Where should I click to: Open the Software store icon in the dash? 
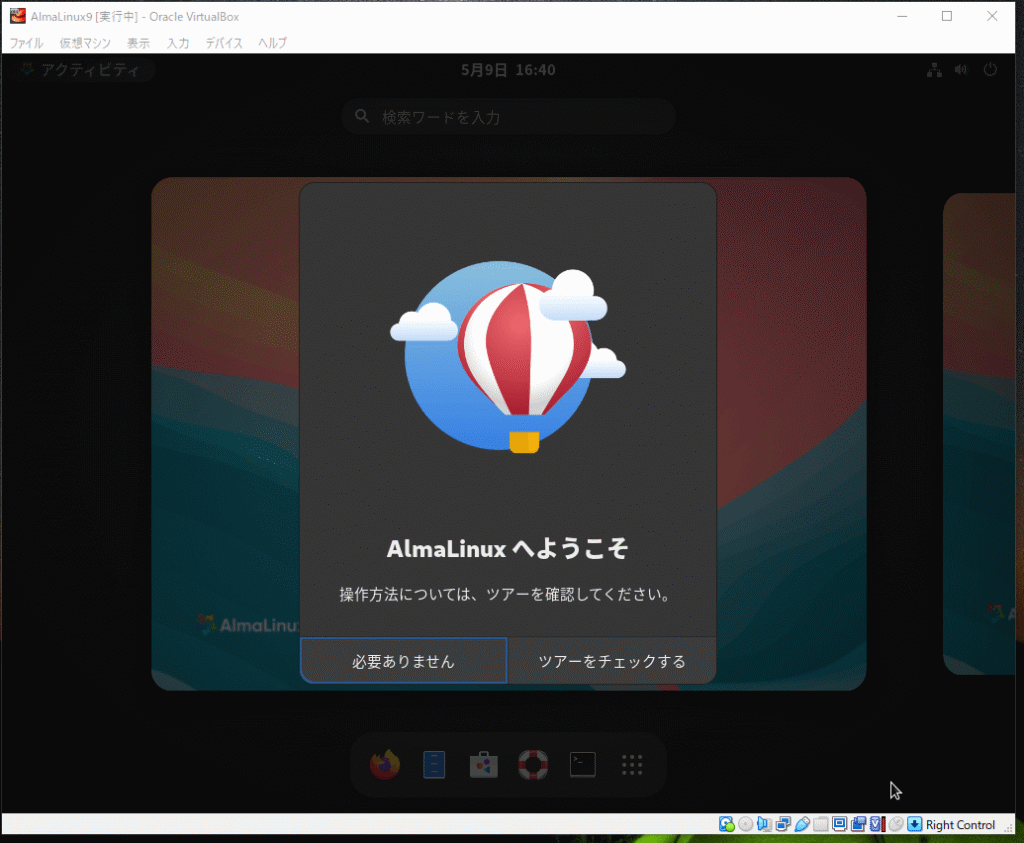pyautogui.click(x=484, y=765)
